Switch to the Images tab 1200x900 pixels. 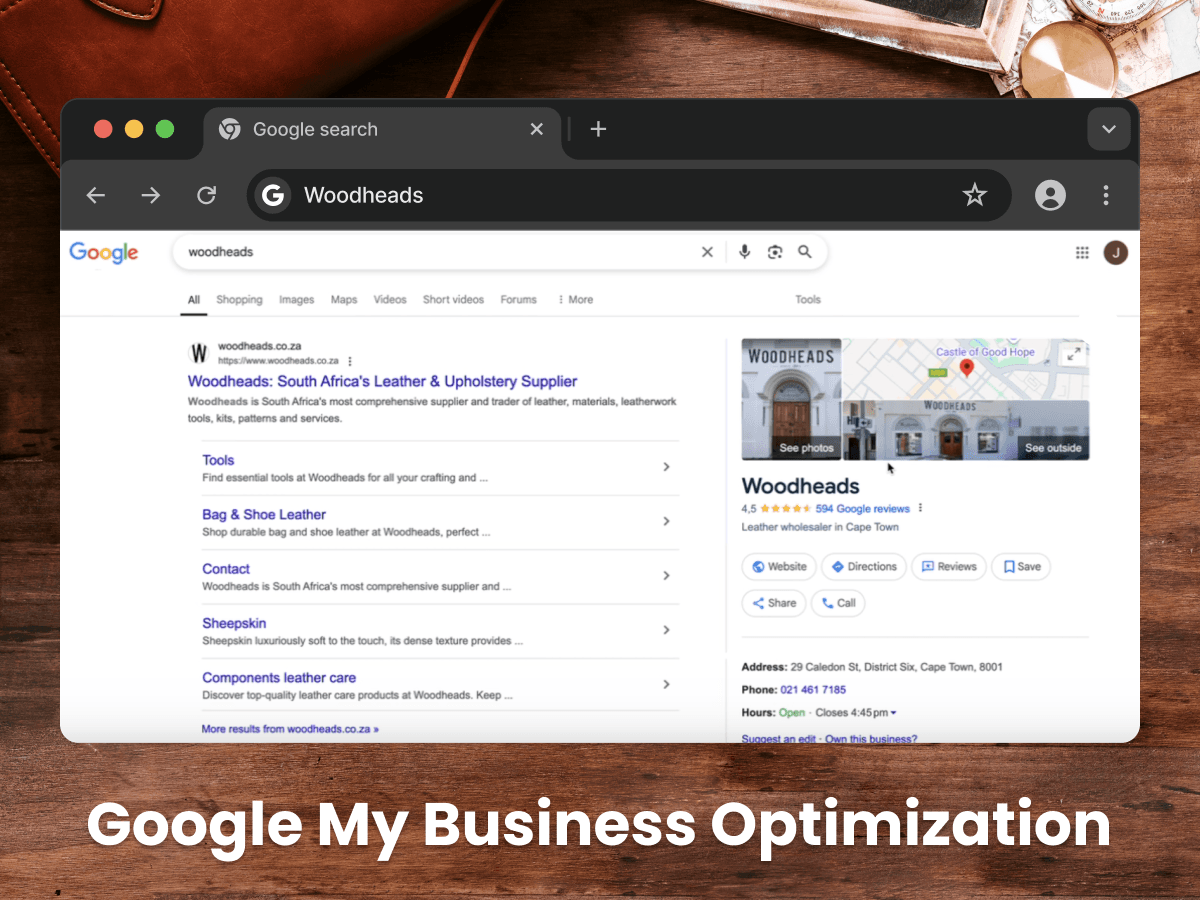296,299
